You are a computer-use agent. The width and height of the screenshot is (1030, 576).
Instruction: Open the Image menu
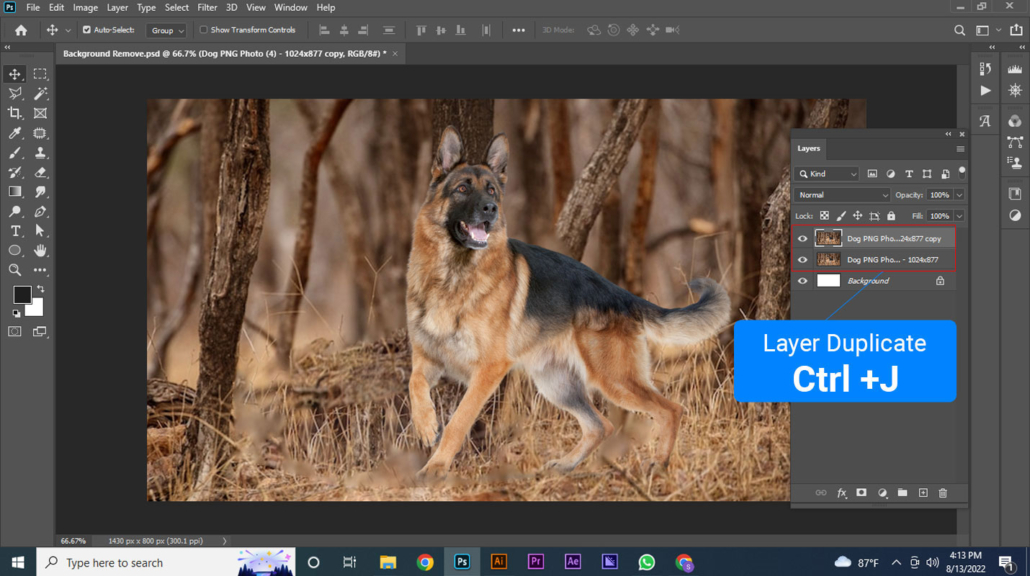(85, 8)
